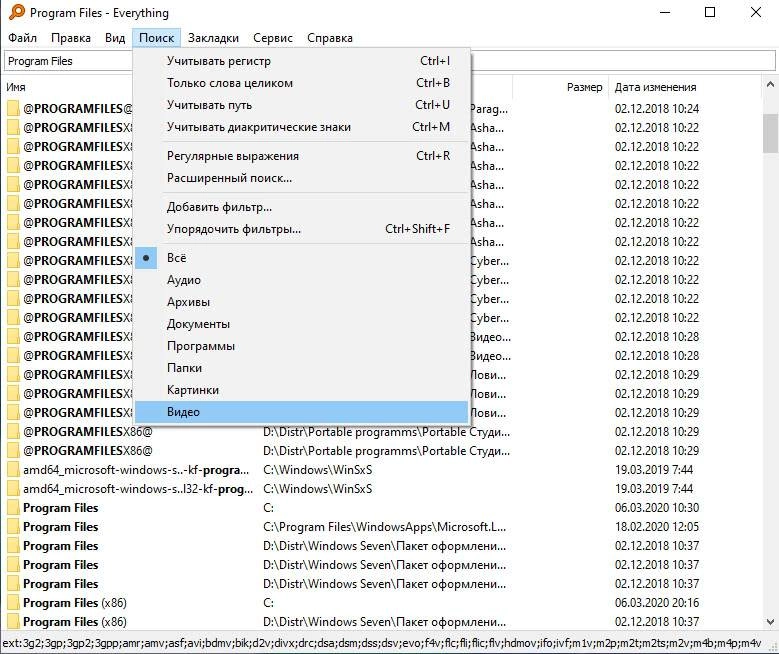Close the Everything window
The image size is (779, 654).
tap(756, 12)
